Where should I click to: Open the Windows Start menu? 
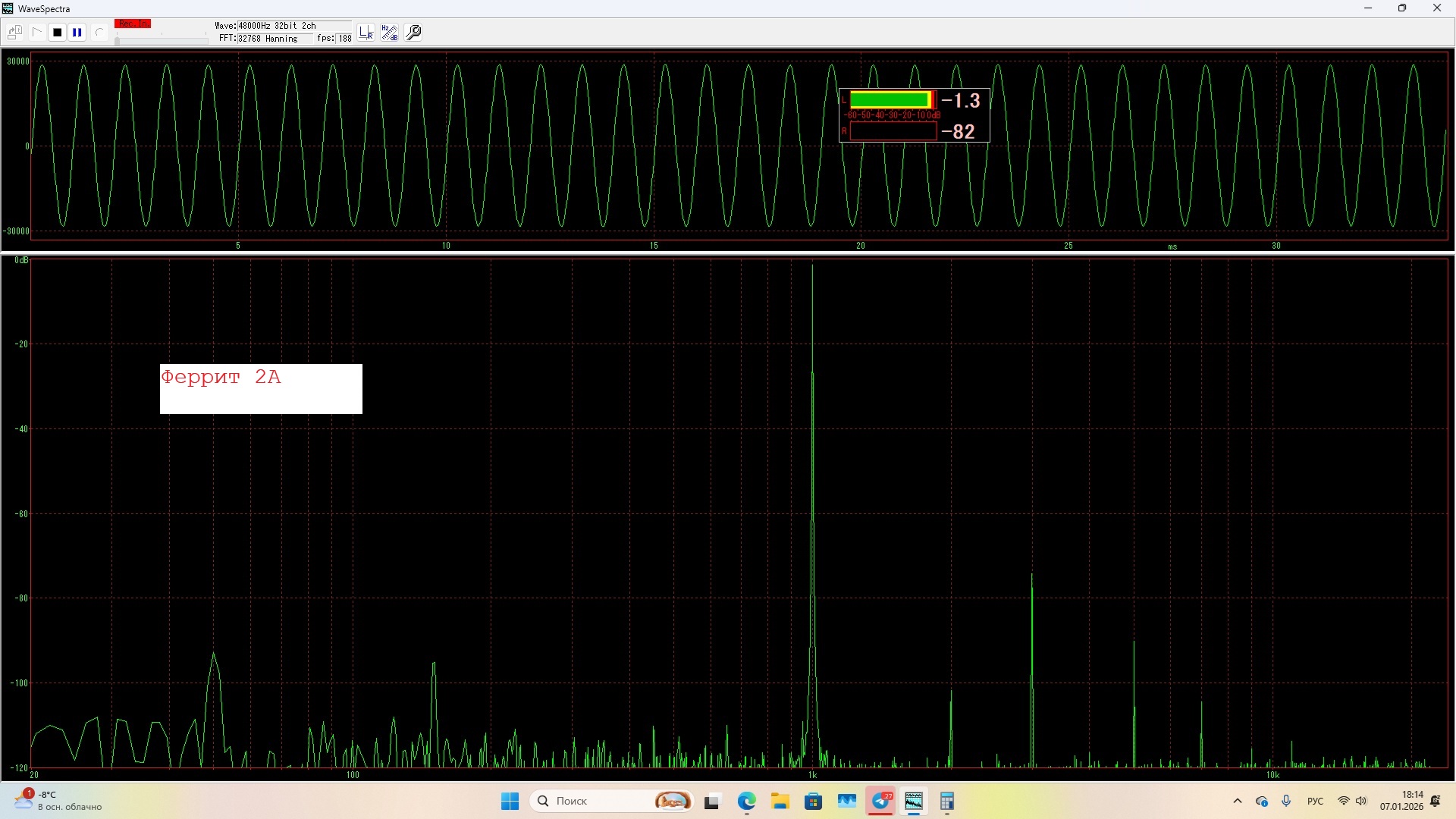(x=510, y=801)
